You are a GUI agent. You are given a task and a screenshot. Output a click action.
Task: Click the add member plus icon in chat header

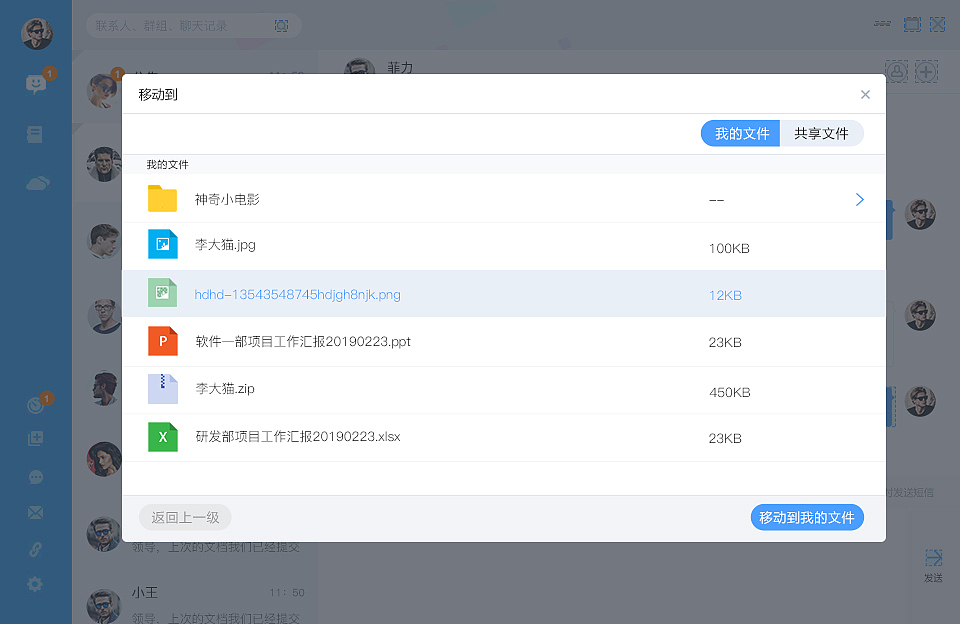(926, 72)
